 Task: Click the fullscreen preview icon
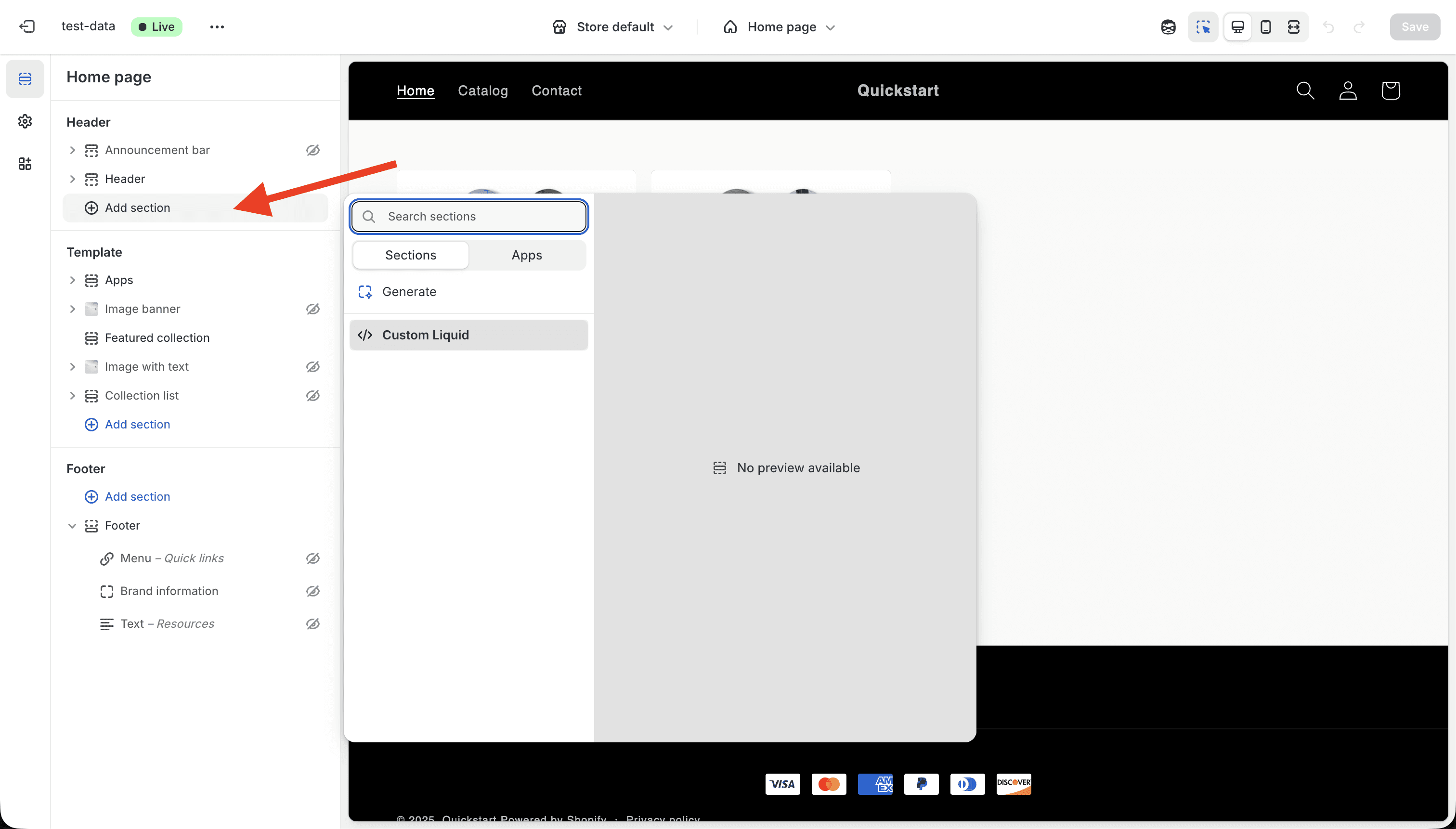tap(1293, 27)
